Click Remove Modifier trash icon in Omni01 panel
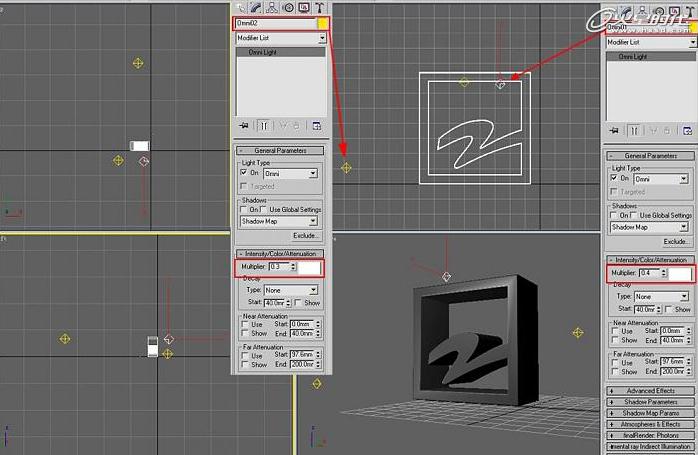The height and width of the screenshot is (455, 698). click(667, 131)
